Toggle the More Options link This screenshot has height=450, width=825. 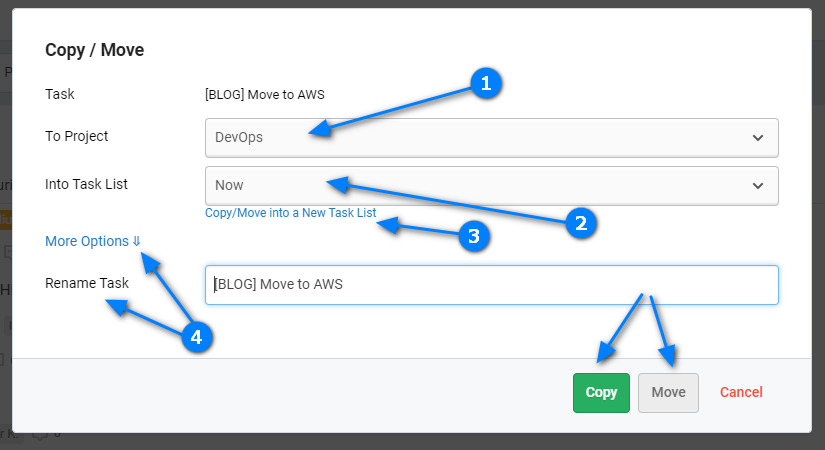click(x=93, y=241)
